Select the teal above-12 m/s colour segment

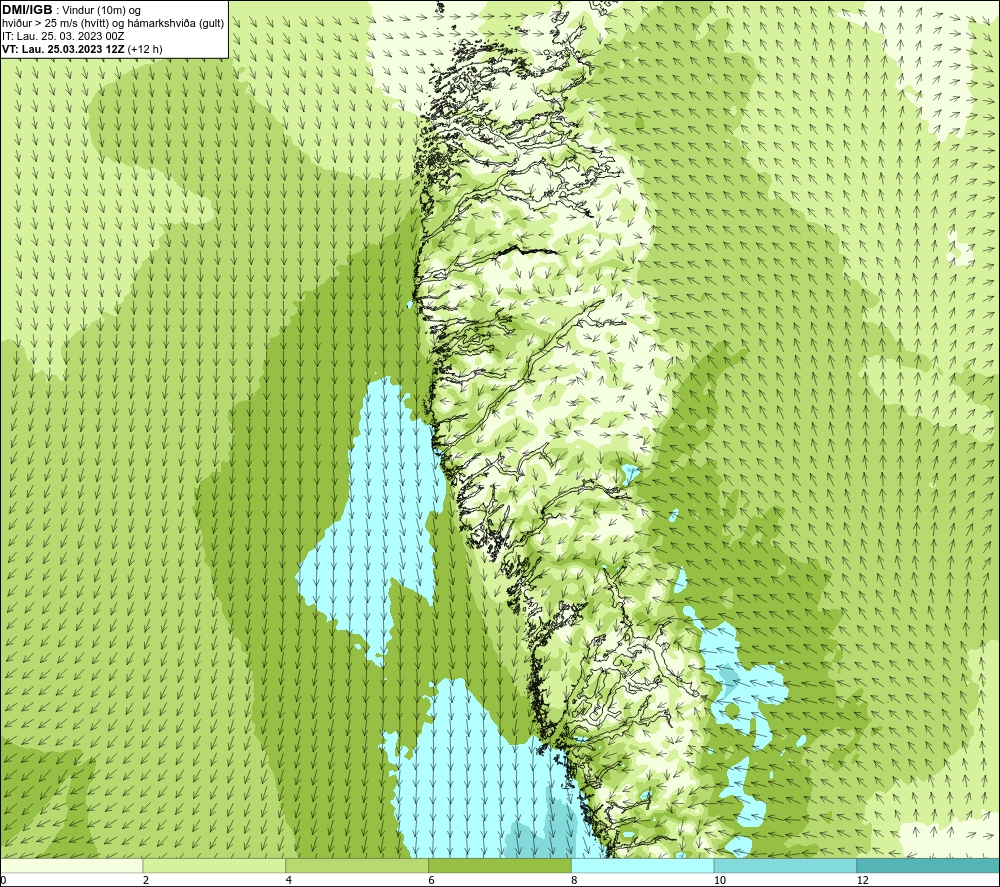928,865
